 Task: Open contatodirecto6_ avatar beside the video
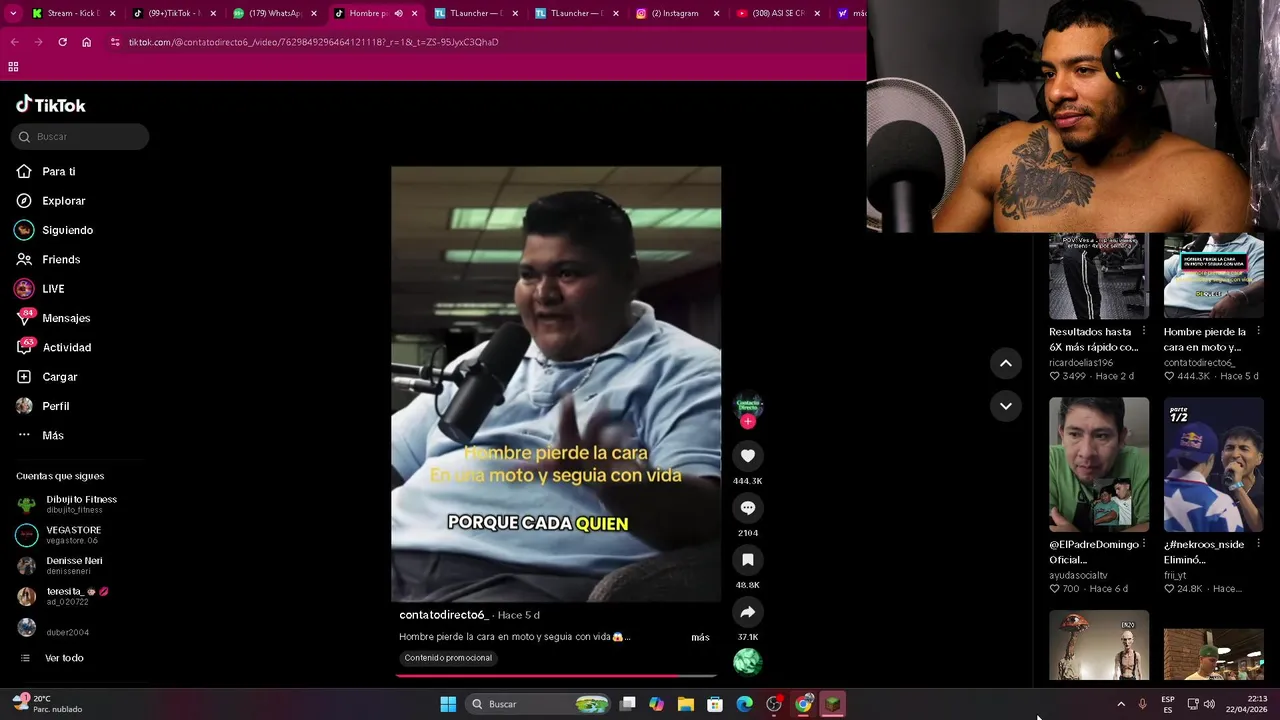pyautogui.click(x=748, y=405)
